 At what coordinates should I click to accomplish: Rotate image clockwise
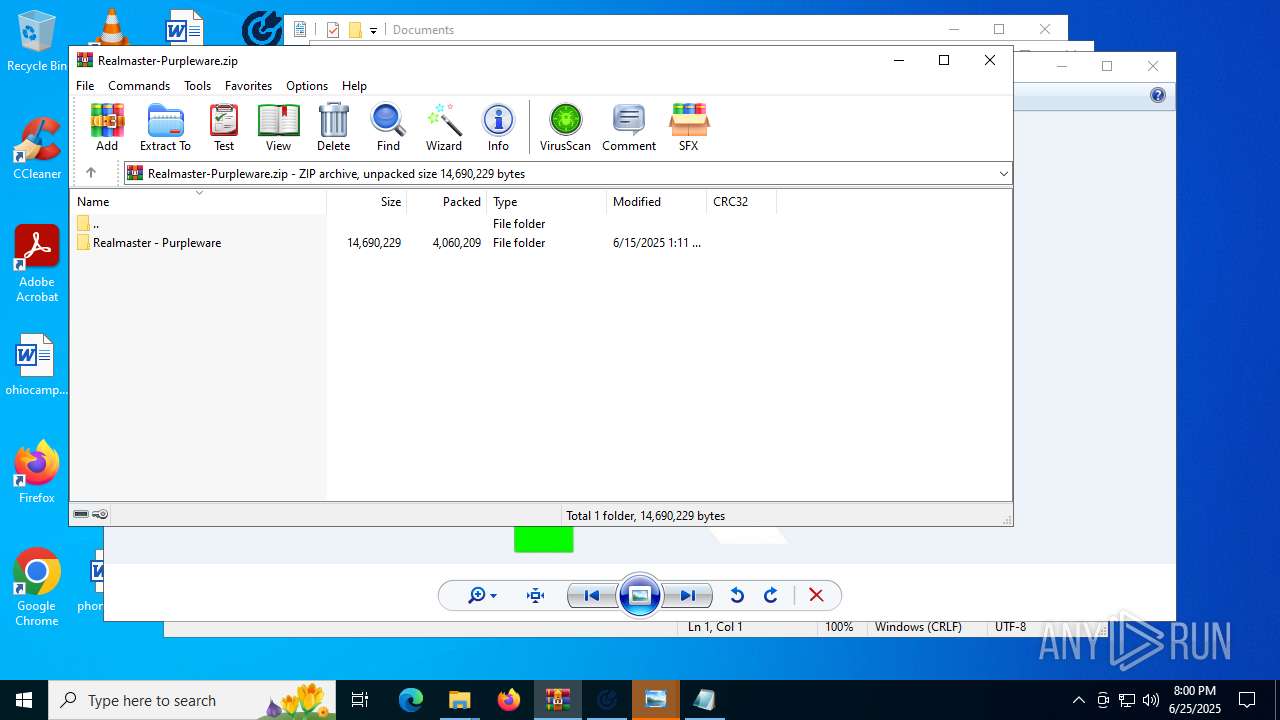(x=771, y=596)
